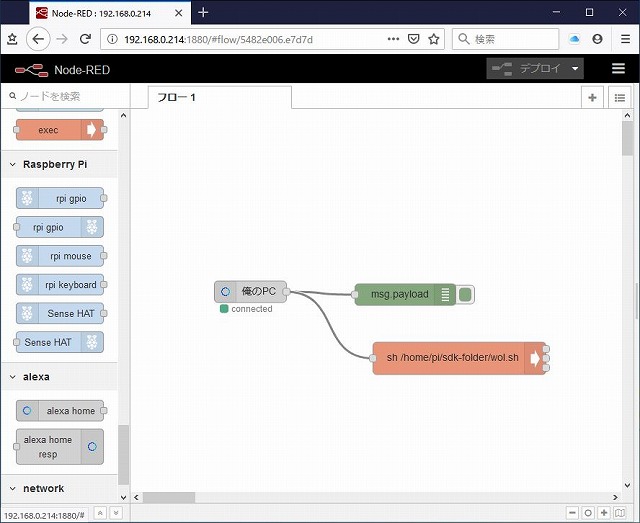The height and width of the screenshot is (523, 640).
Task: Zoom in the canvas
Action: pyautogui.click(x=604, y=513)
